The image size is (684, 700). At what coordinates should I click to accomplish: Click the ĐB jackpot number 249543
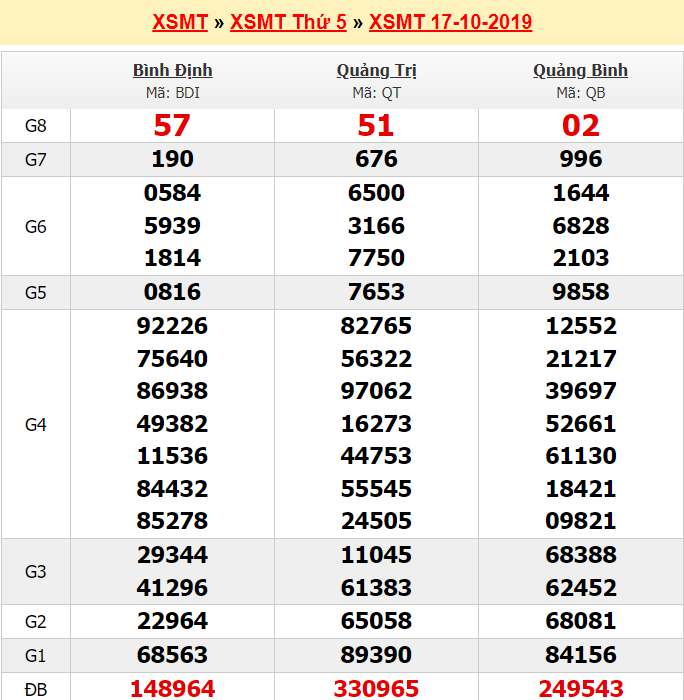(x=580, y=689)
